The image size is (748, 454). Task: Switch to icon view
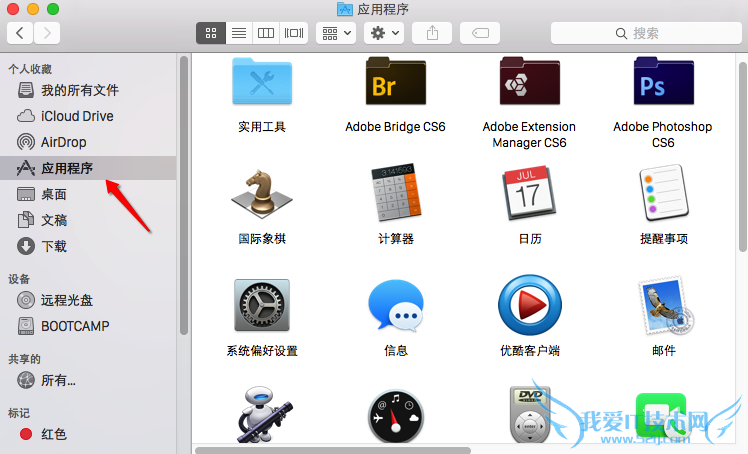pos(211,33)
